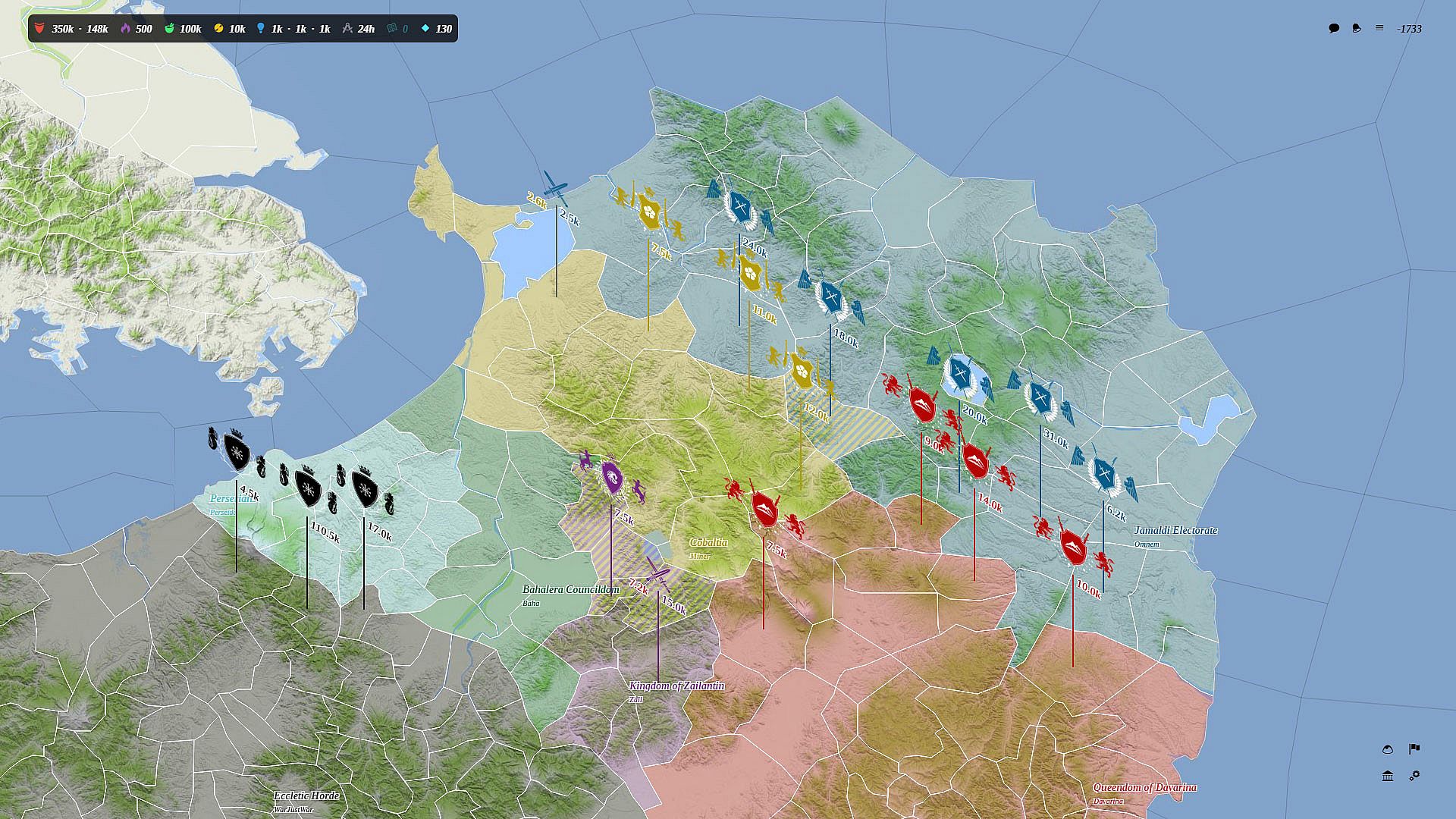The width and height of the screenshot is (1456, 819).
Task: Click the Queendom of Davarina label
Action: (1144, 787)
